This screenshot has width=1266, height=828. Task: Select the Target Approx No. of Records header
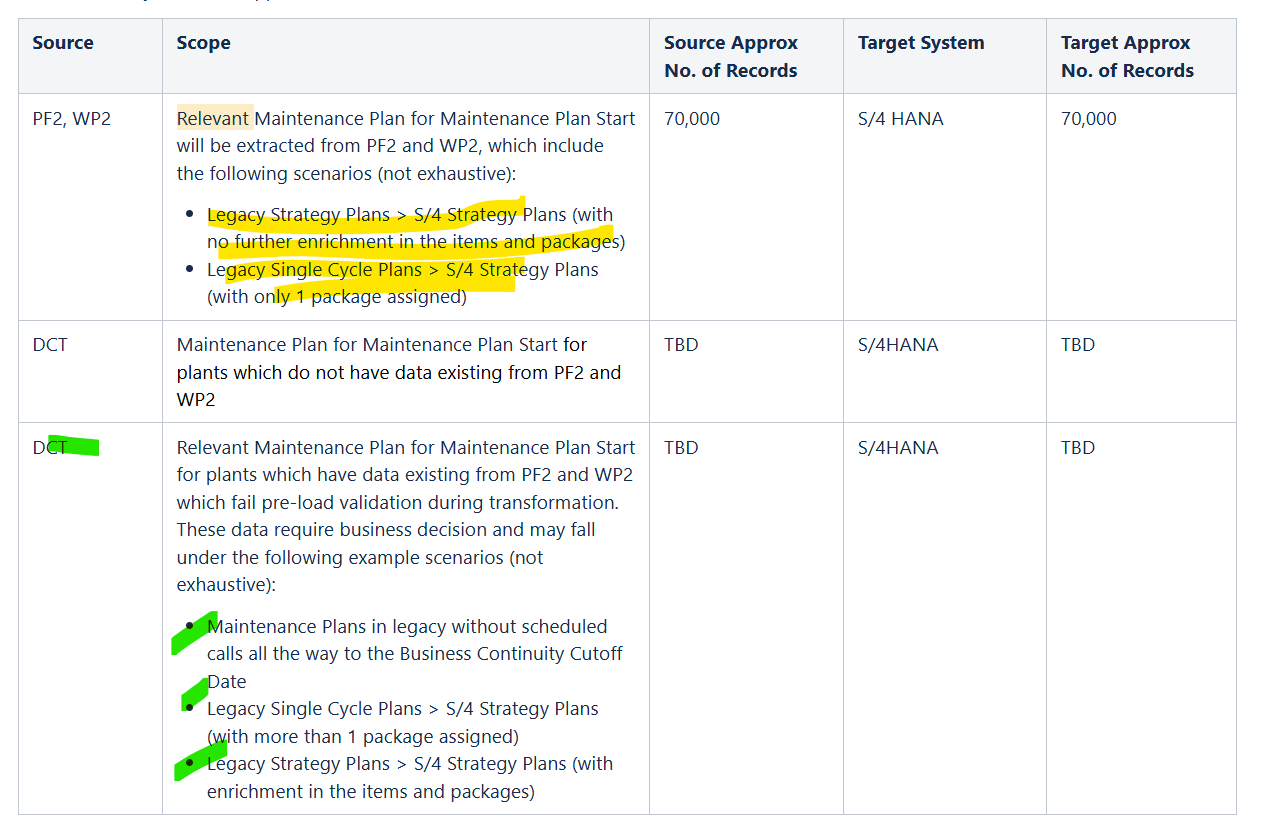[1127, 57]
